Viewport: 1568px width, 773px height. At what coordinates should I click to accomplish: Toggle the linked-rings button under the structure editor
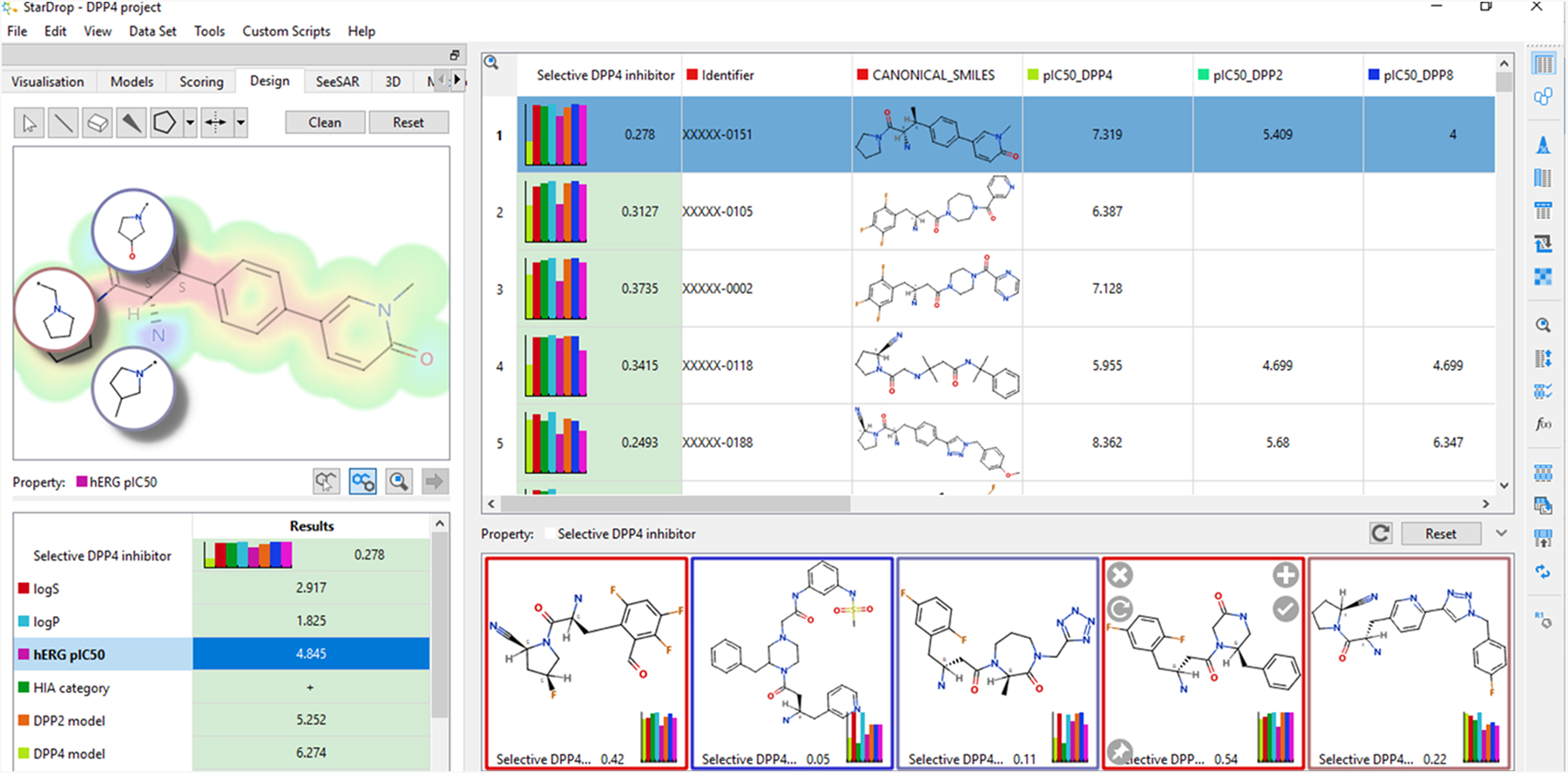point(362,481)
